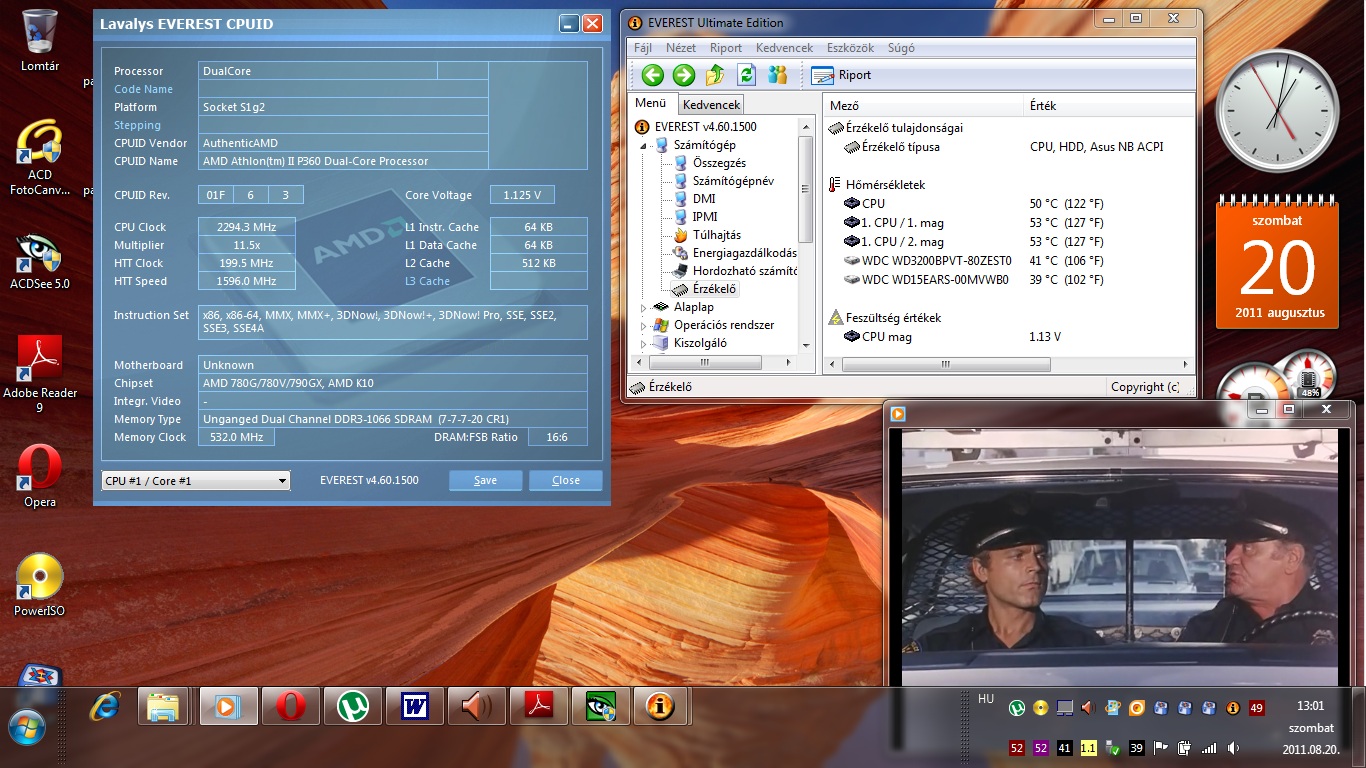Open the wireless signal tray icon

(1209, 748)
